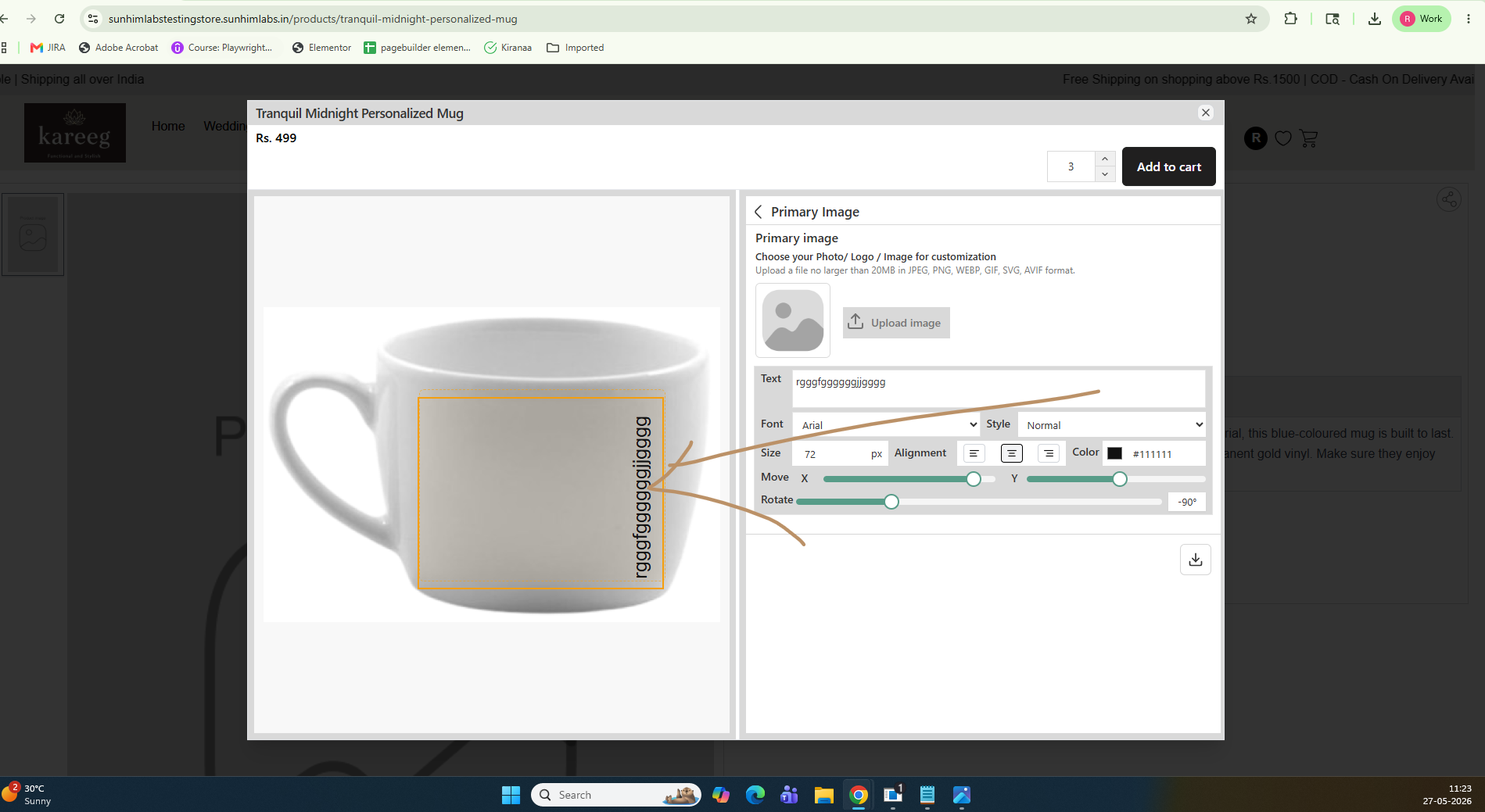Click the back arrow beside Primary Image

point(758,212)
